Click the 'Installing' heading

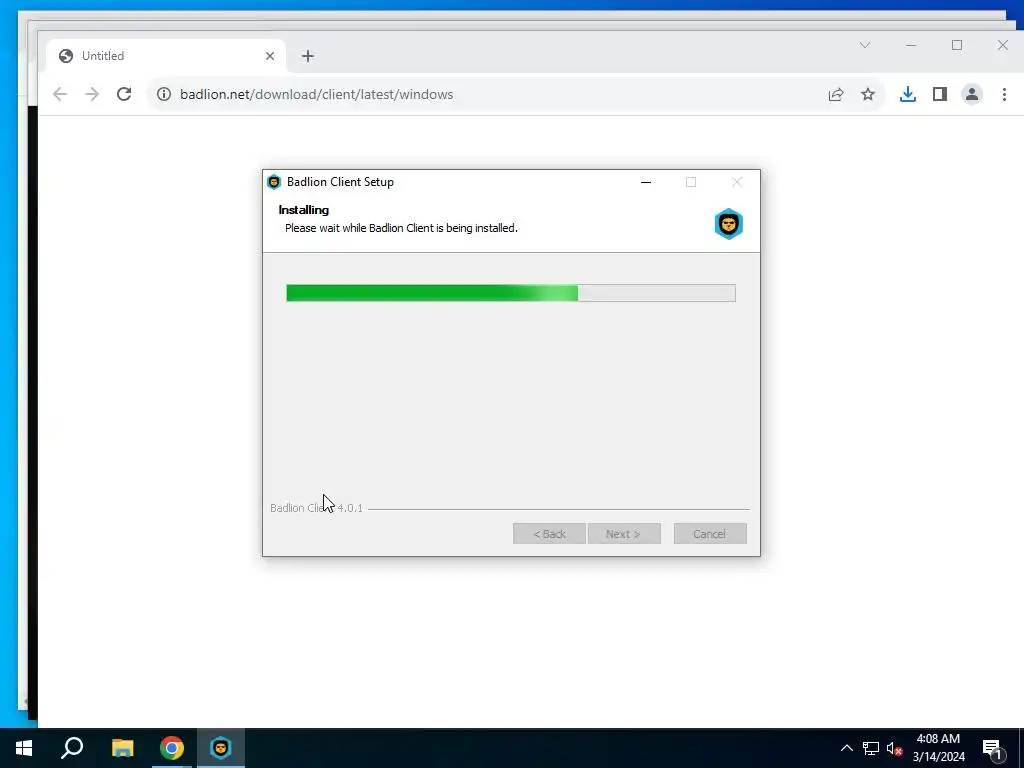pyautogui.click(x=304, y=210)
